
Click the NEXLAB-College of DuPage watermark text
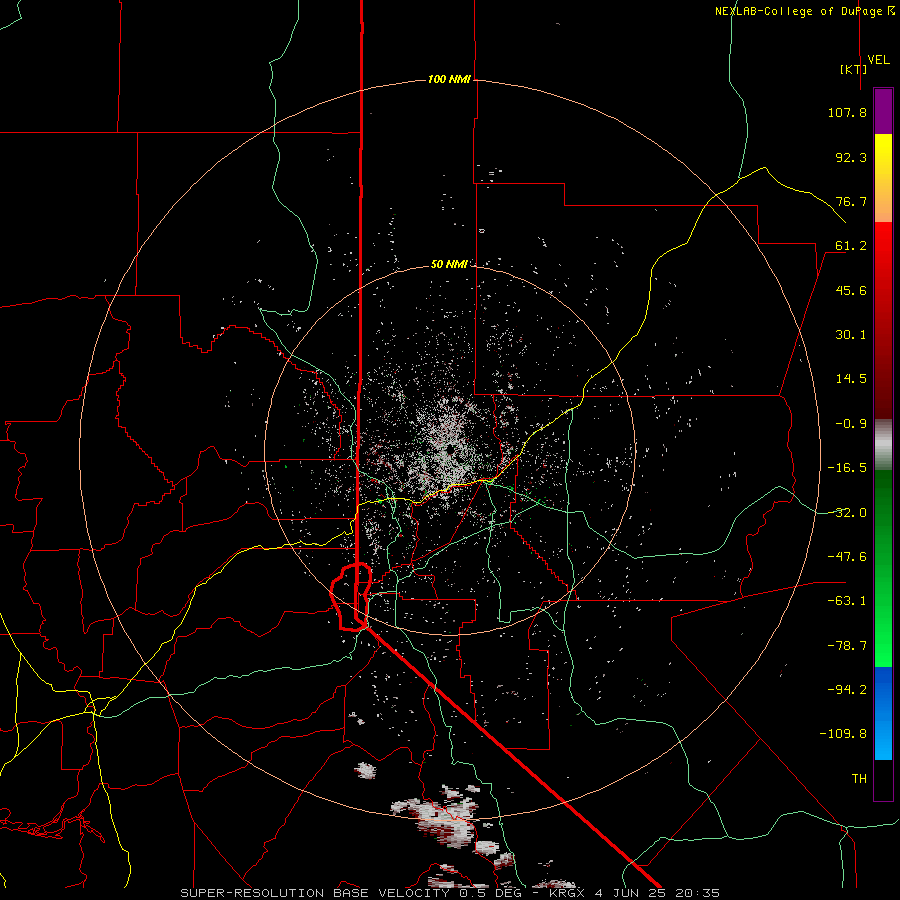(x=805, y=11)
